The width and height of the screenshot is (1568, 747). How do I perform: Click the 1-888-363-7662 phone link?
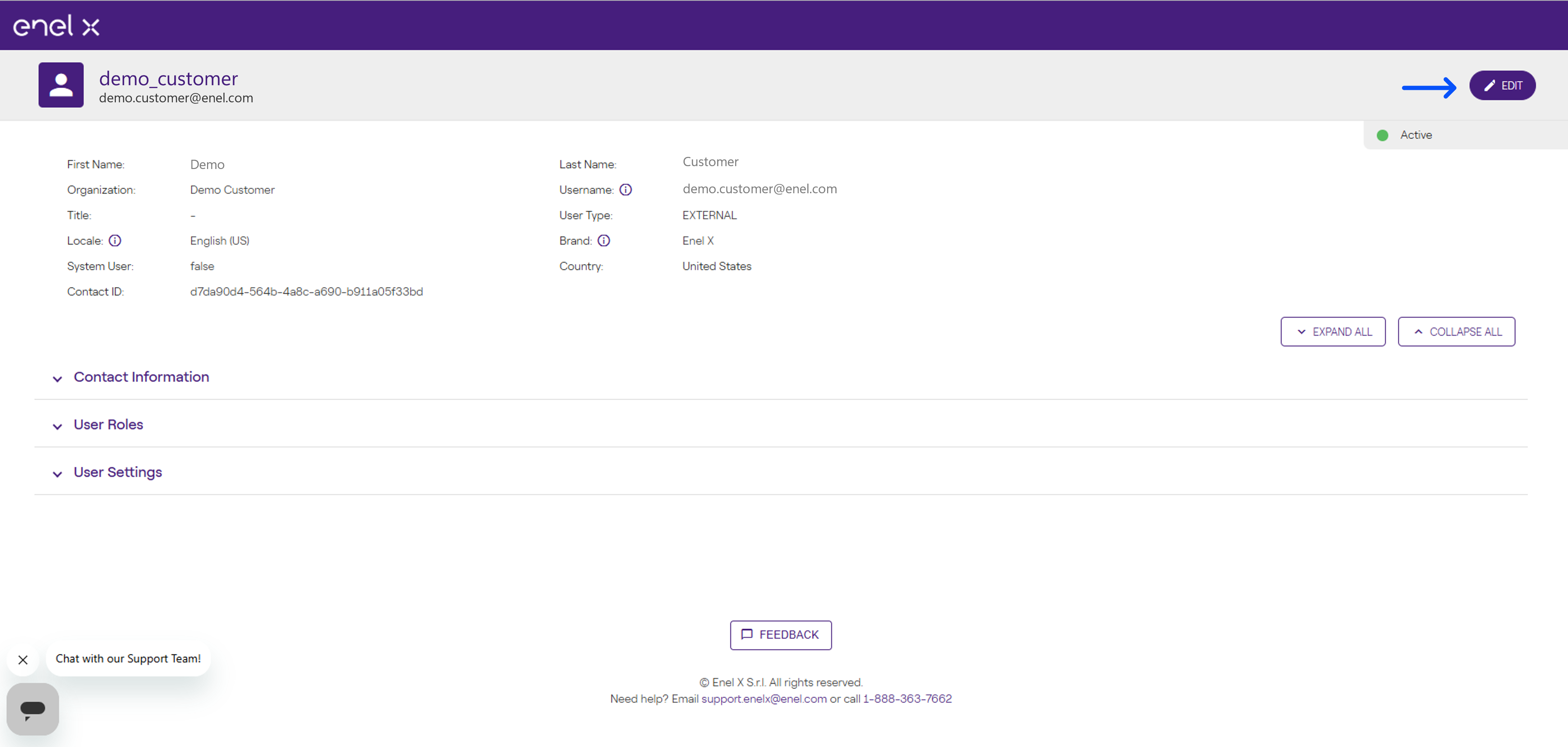coord(907,699)
